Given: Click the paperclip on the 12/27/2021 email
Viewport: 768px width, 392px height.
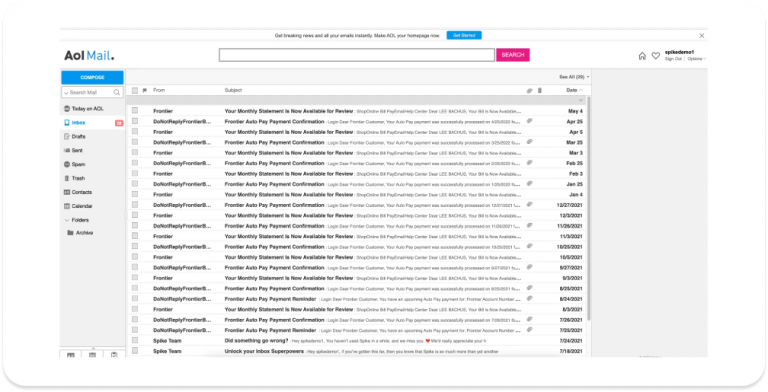Looking at the screenshot, I should 529,205.
